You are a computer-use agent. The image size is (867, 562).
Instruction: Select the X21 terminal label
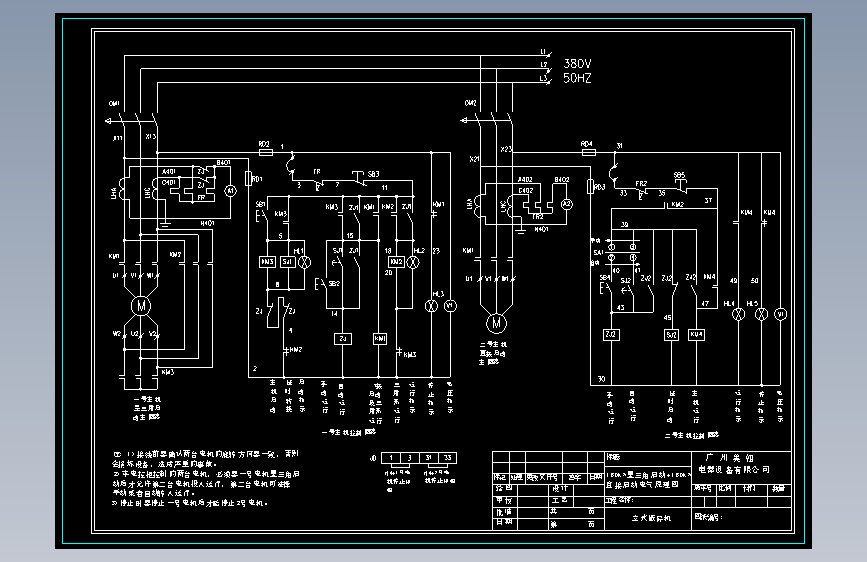[474, 159]
